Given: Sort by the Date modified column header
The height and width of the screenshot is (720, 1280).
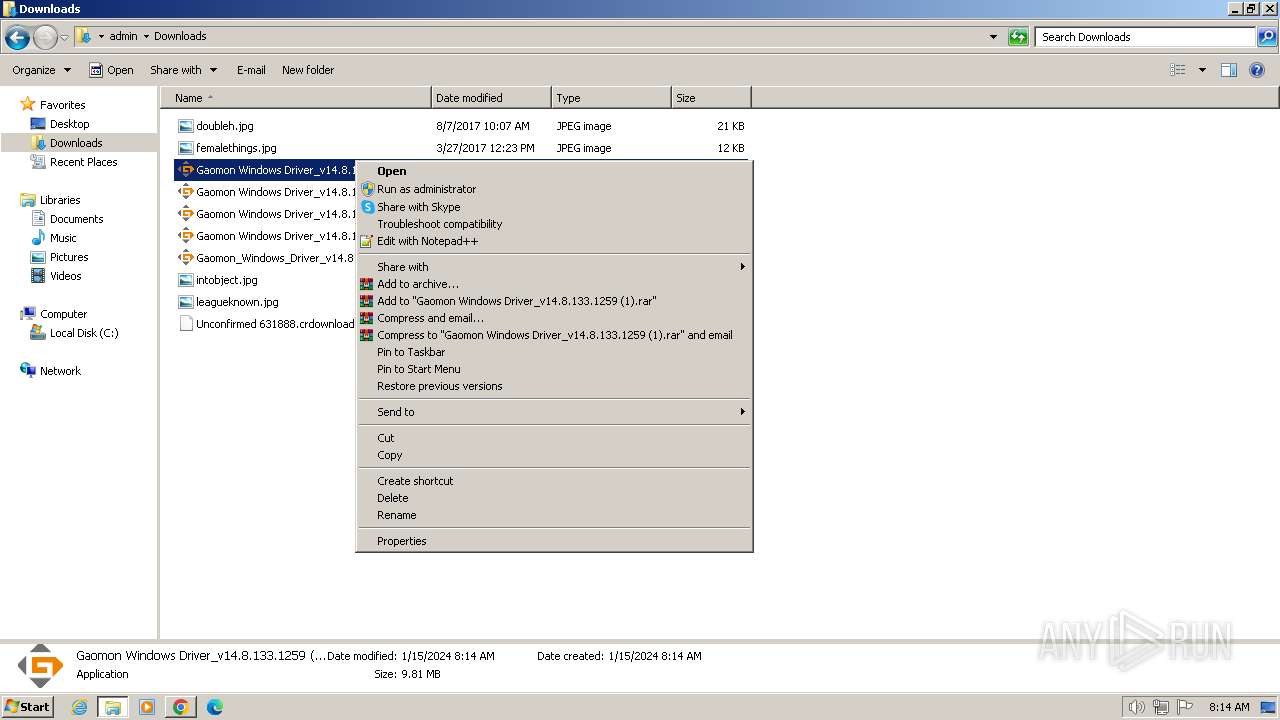Looking at the screenshot, I should pyautogui.click(x=491, y=98).
